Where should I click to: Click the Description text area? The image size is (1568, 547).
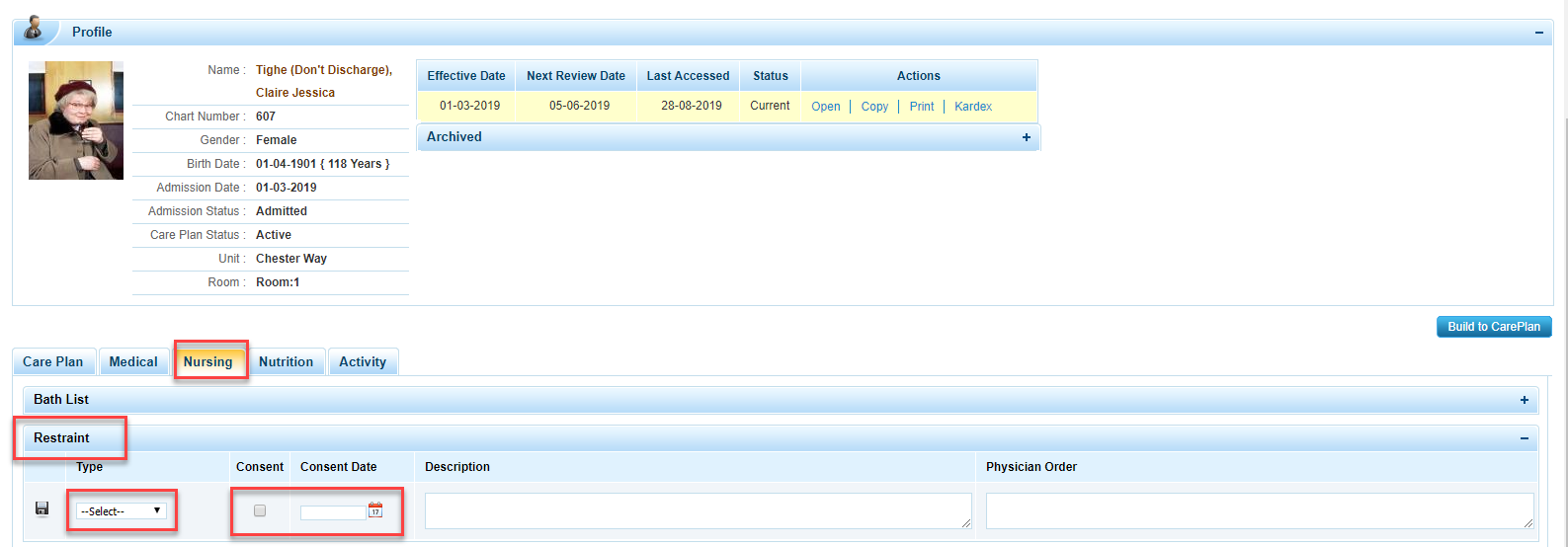point(698,510)
